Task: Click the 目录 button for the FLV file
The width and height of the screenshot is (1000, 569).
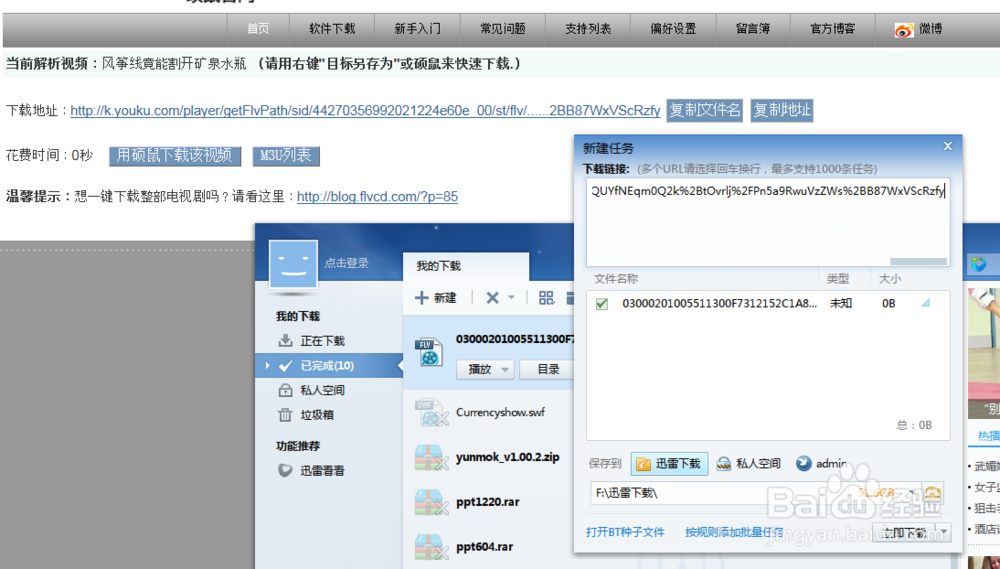Action: (x=548, y=369)
